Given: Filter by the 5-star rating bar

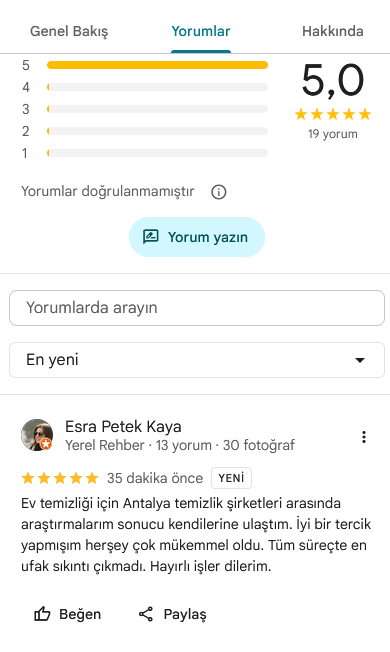Looking at the screenshot, I should coord(157,65).
